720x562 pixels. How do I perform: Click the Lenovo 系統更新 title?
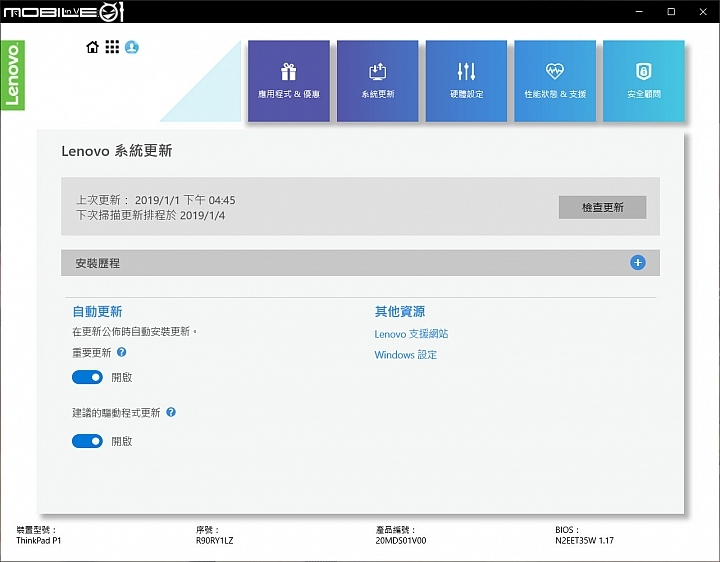point(117,151)
